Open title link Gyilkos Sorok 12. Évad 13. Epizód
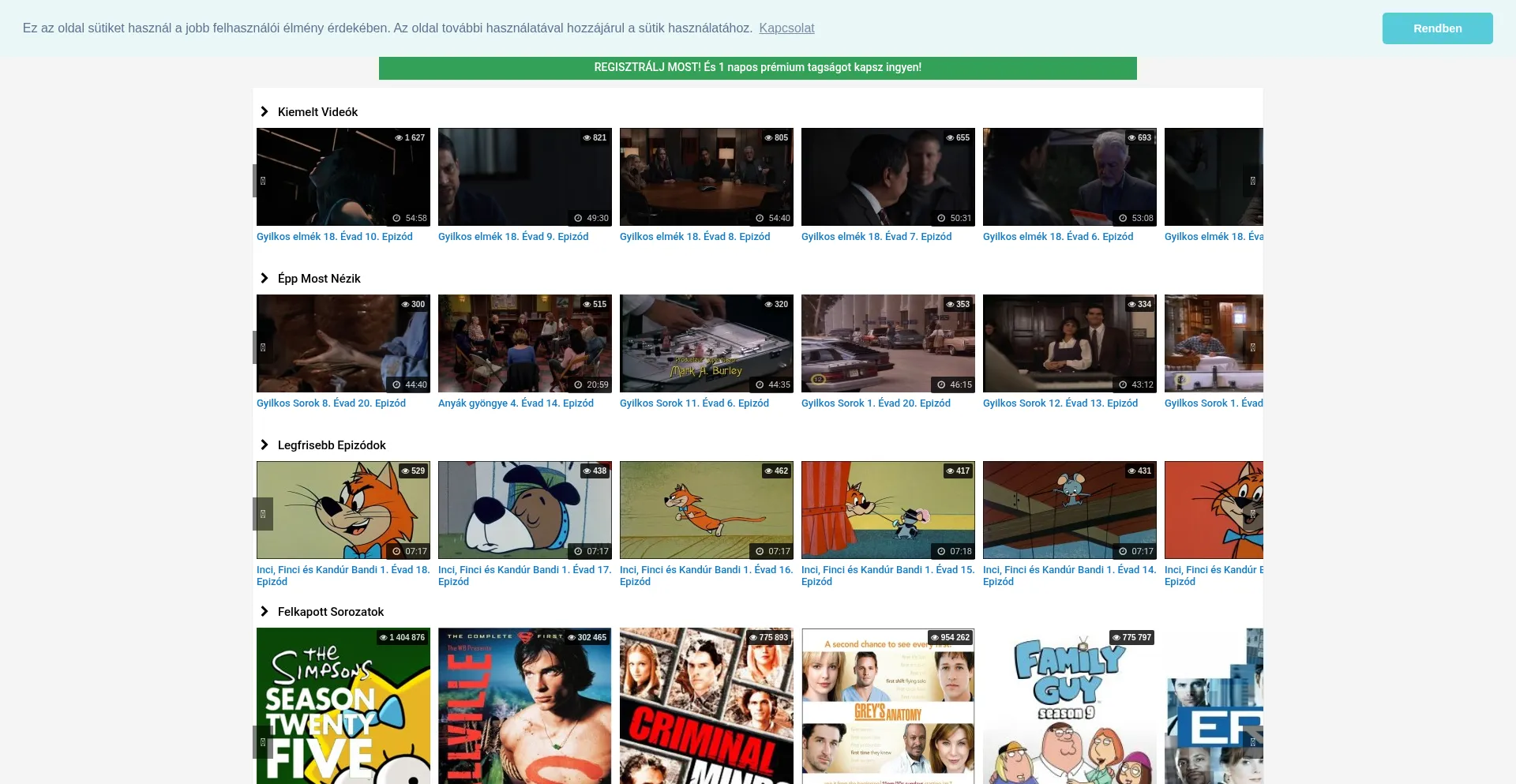Image resolution: width=1516 pixels, height=784 pixels. [1060, 403]
